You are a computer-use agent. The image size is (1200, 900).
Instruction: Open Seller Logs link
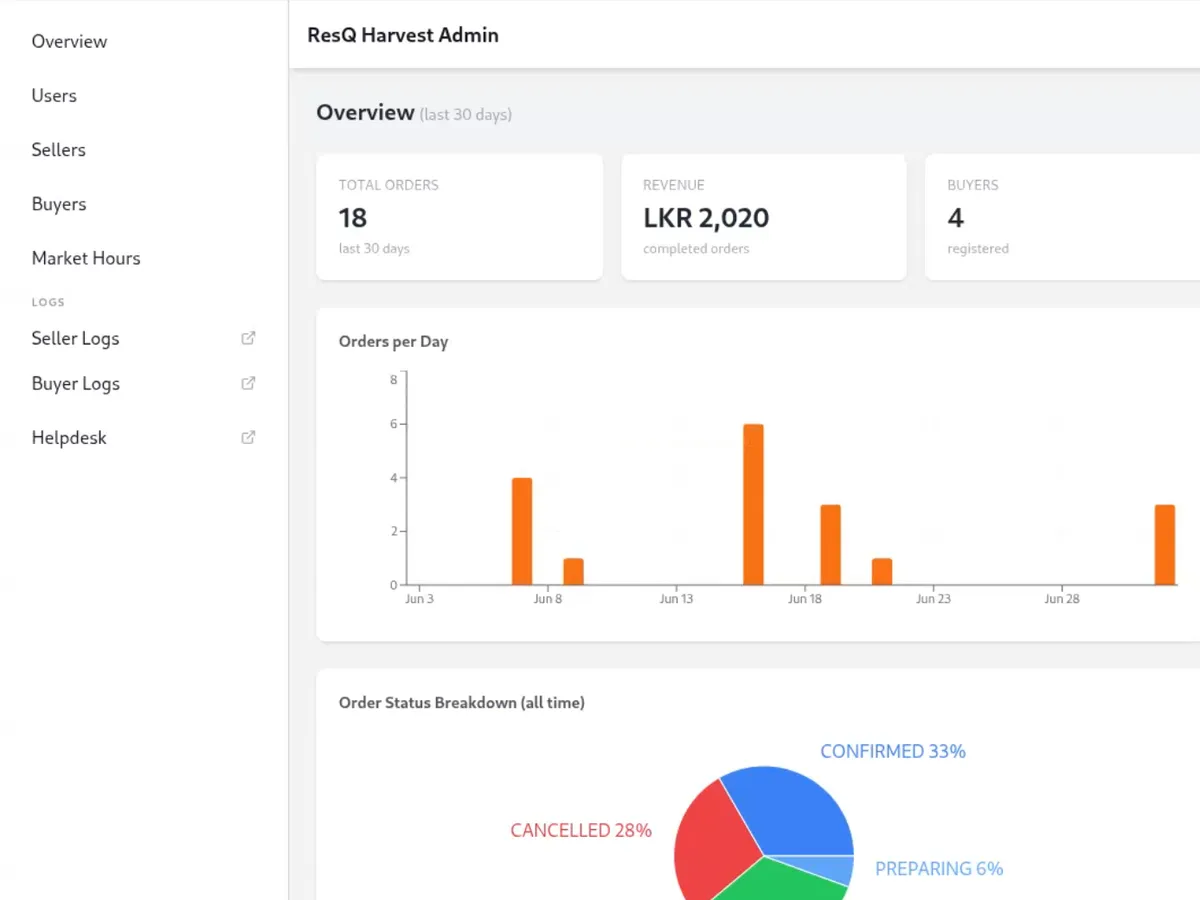click(75, 338)
